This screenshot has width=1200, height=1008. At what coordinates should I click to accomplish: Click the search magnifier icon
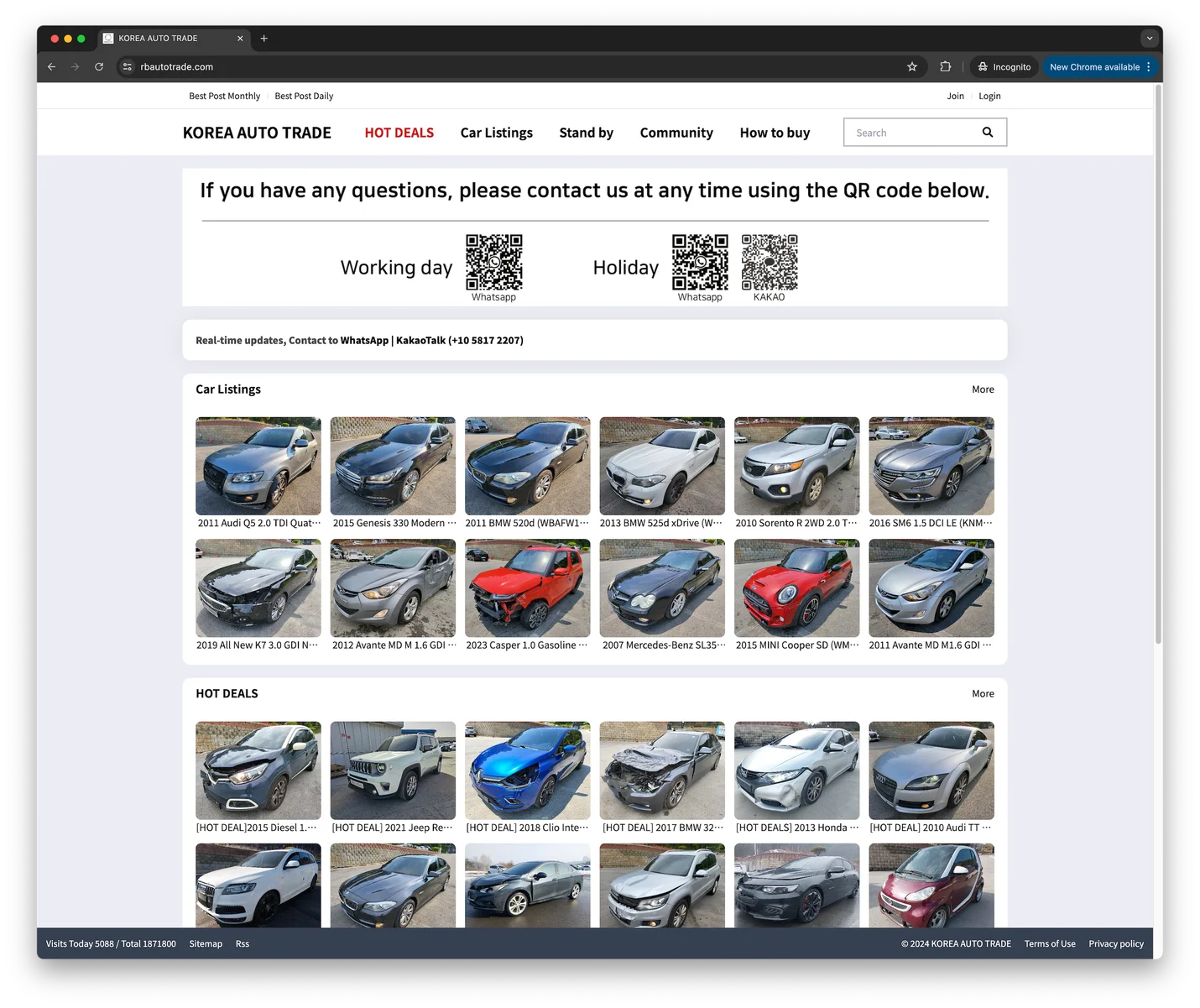click(x=988, y=133)
